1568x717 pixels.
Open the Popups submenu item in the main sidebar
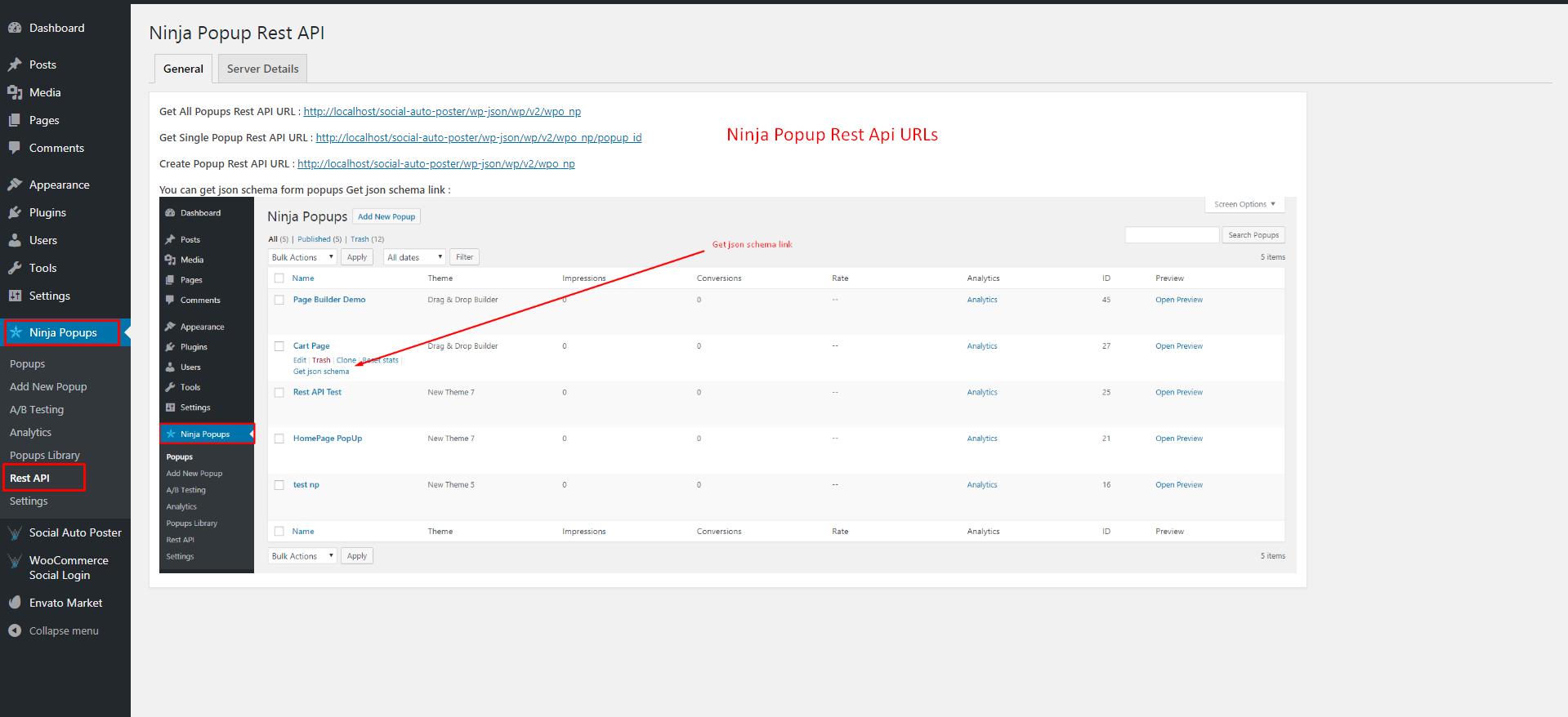[28, 364]
